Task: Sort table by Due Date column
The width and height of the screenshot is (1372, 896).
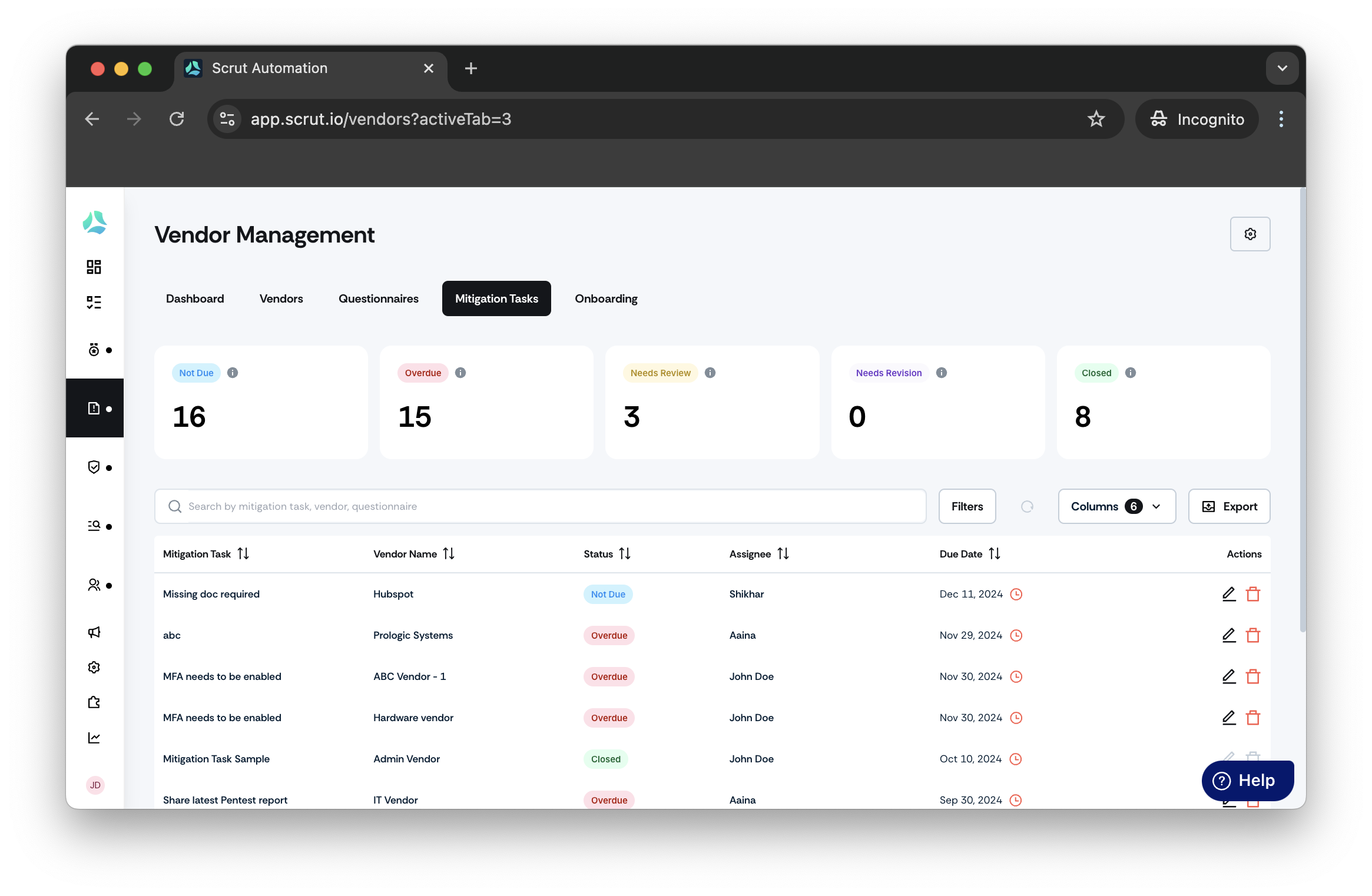Action: point(995,554)
